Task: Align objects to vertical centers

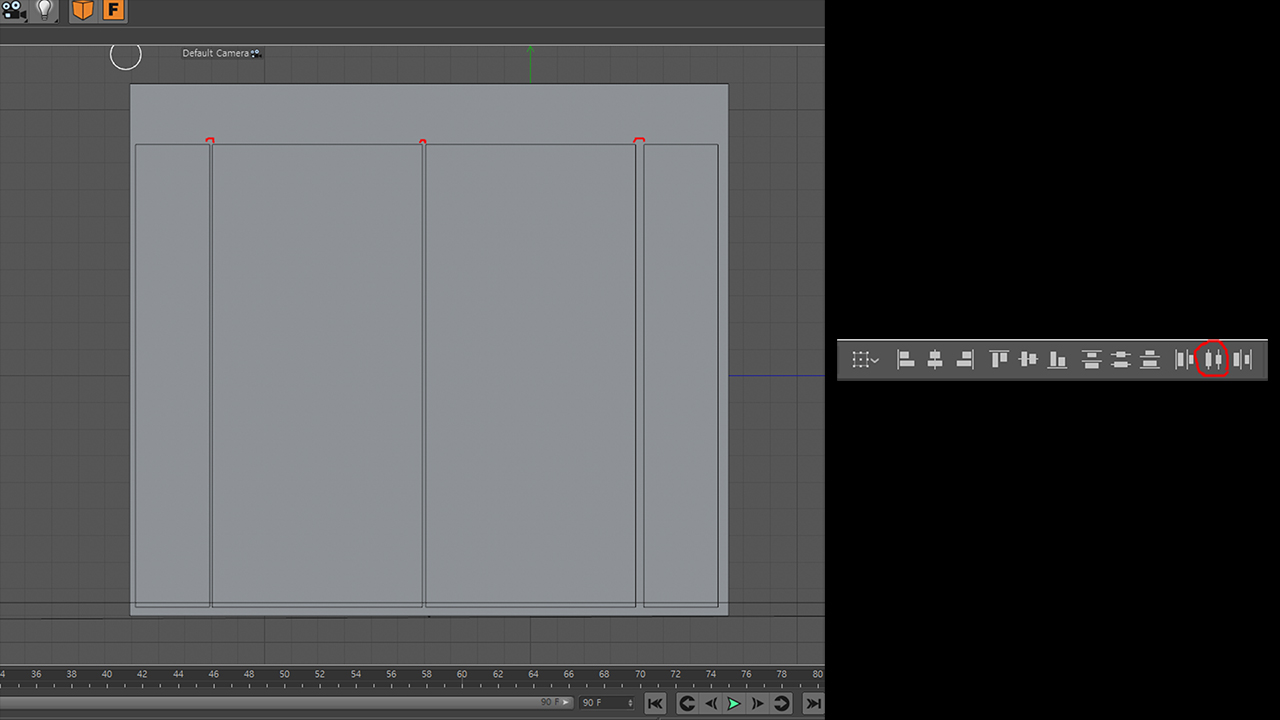Action: (x=1028, y=360)
